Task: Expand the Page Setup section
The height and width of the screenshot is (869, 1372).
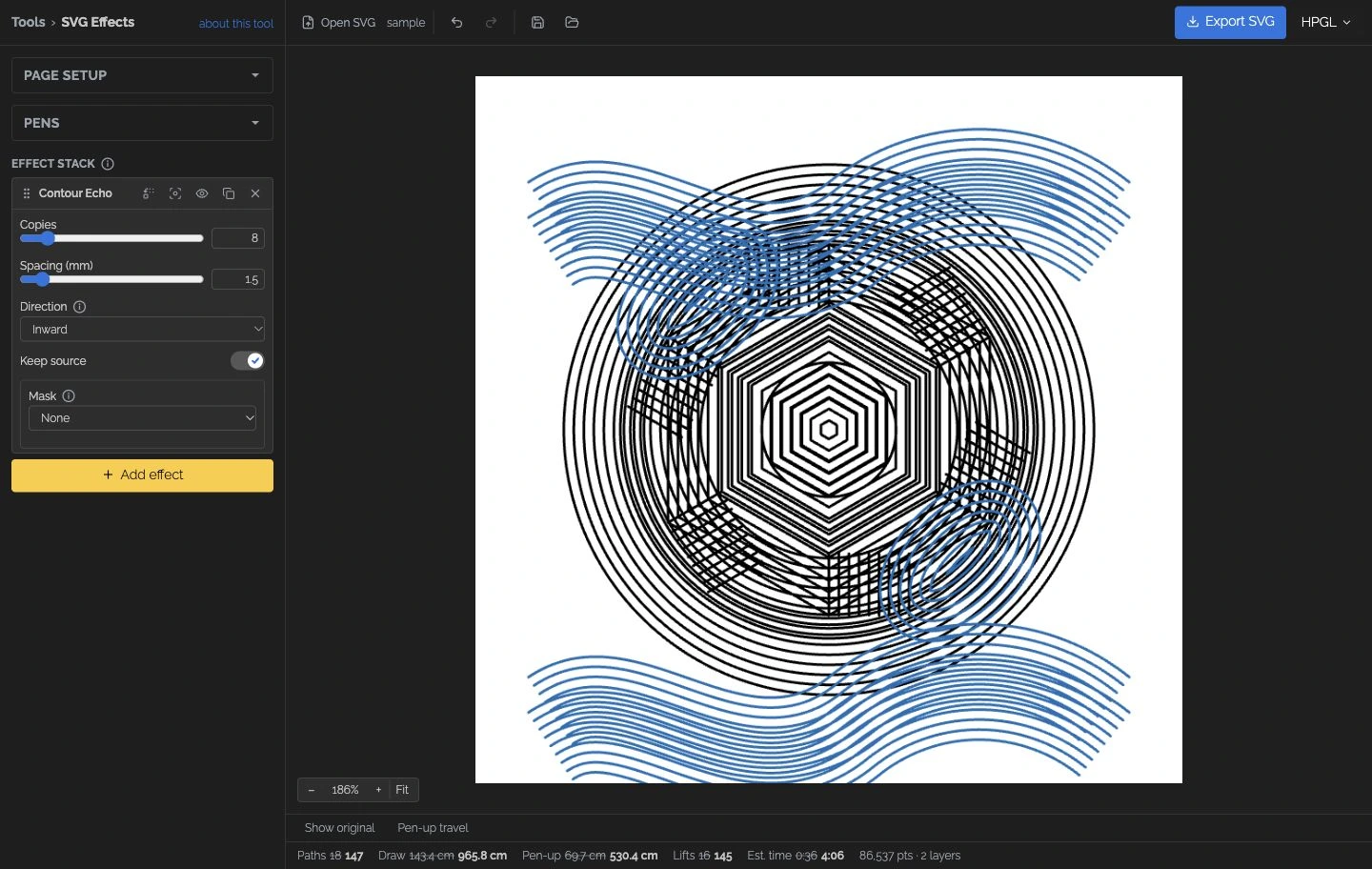Action: 142,75
